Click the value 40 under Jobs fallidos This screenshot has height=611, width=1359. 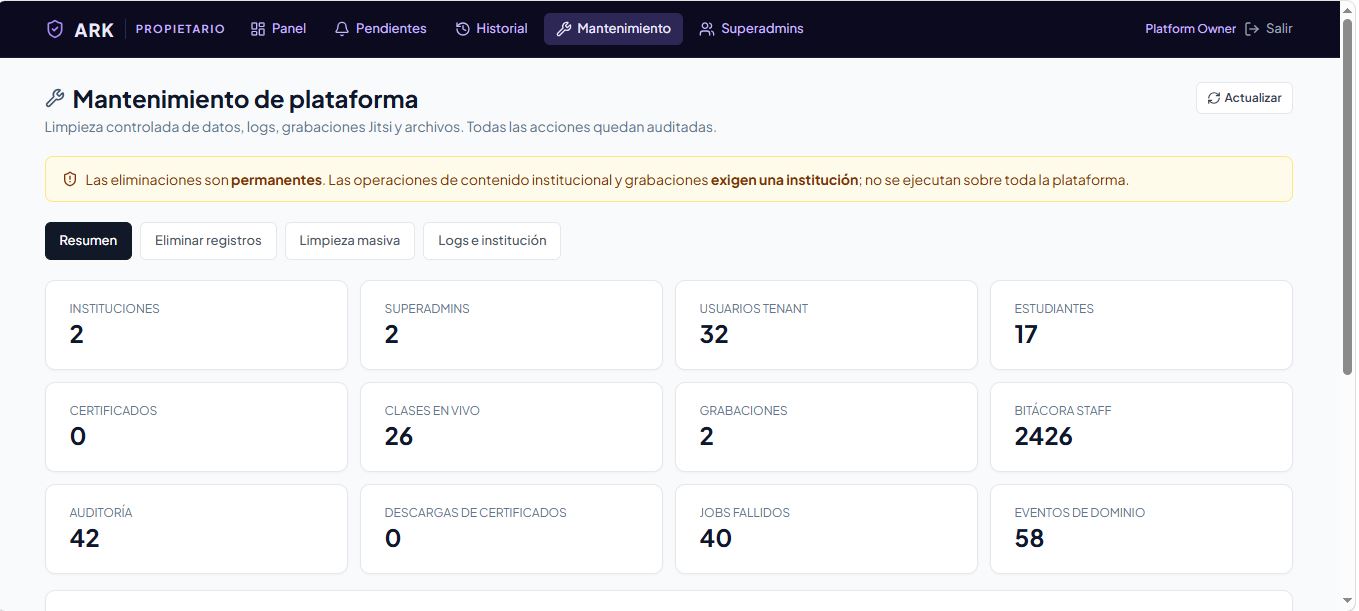[x=715, y=538]
